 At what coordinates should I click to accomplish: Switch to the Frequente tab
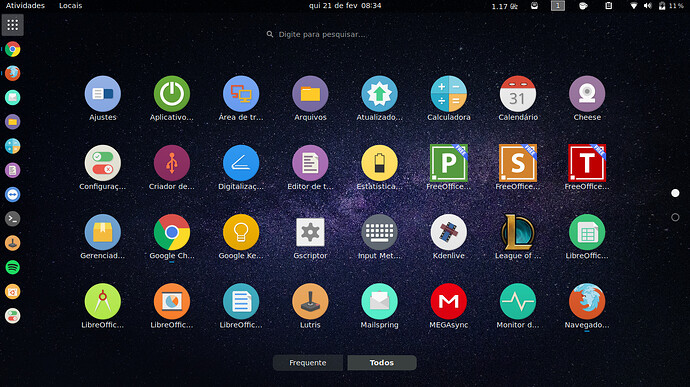click(308, 363)
